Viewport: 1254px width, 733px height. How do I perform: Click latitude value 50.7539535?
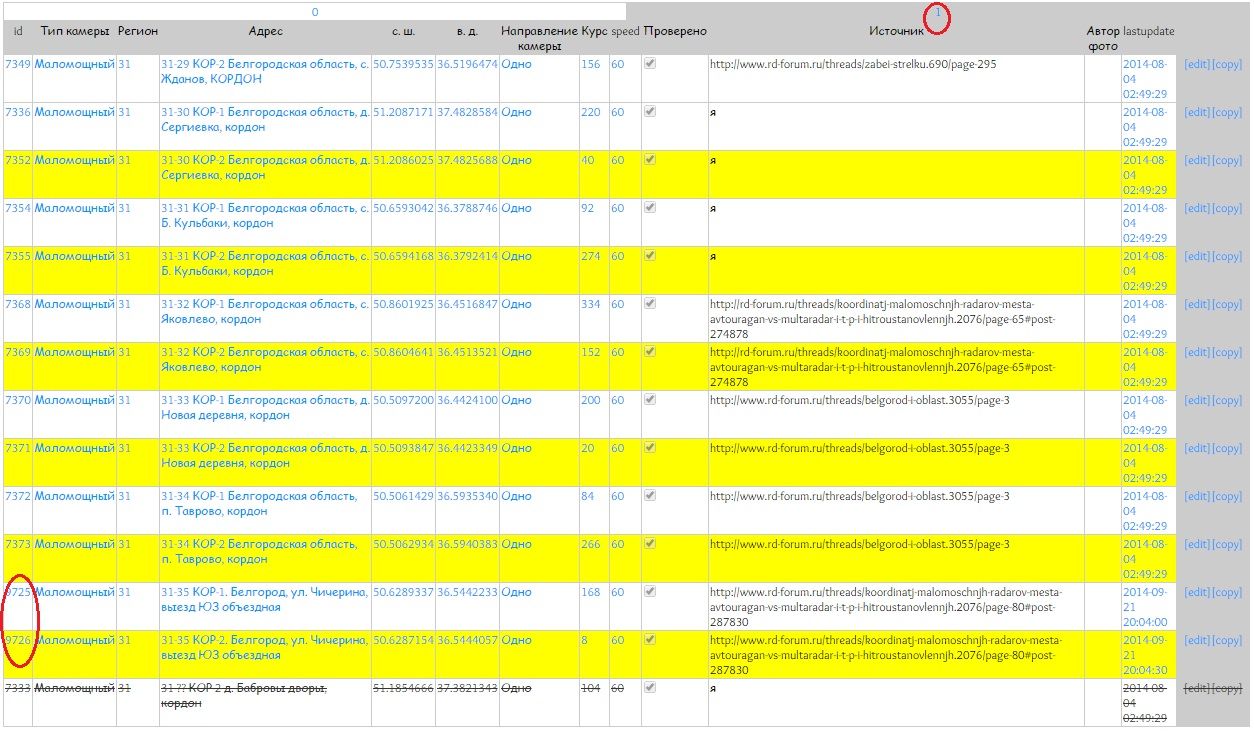tap(403, 64)
